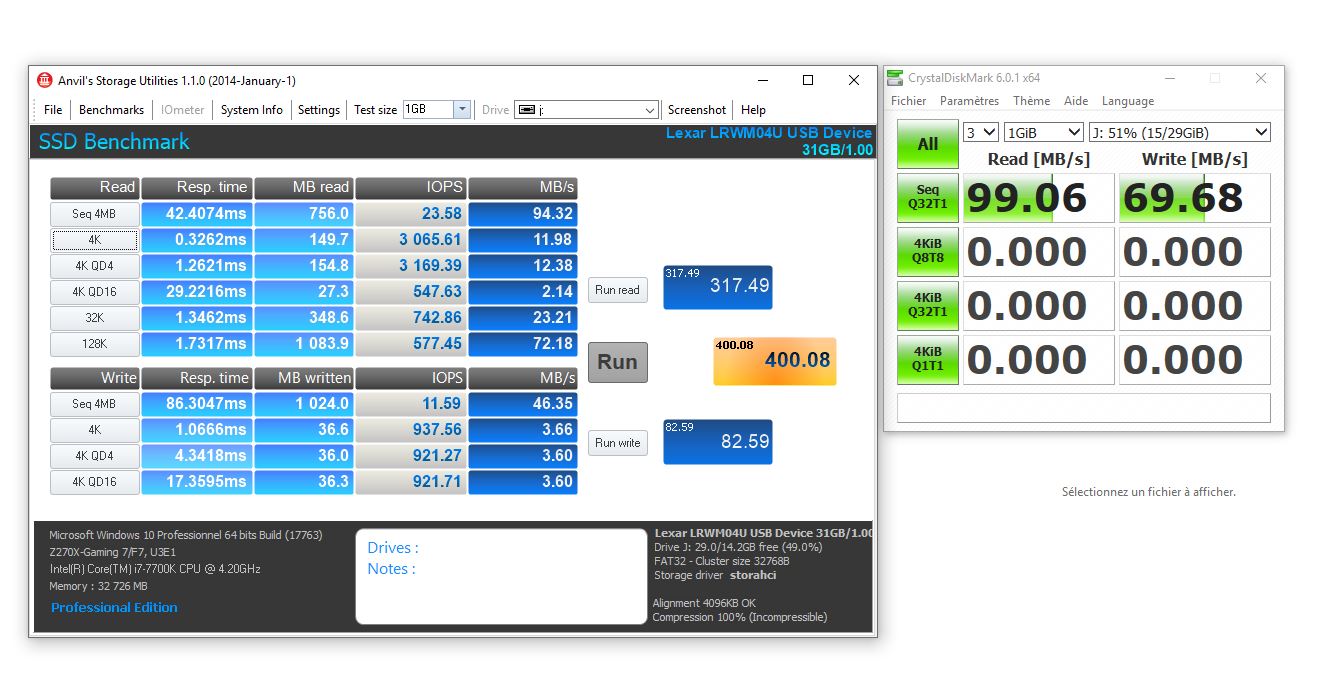The width and height of the screenshot is (1317, 698).
Task: Open the J: 51% drive dropdown
Action: (x=1179, y=132)
